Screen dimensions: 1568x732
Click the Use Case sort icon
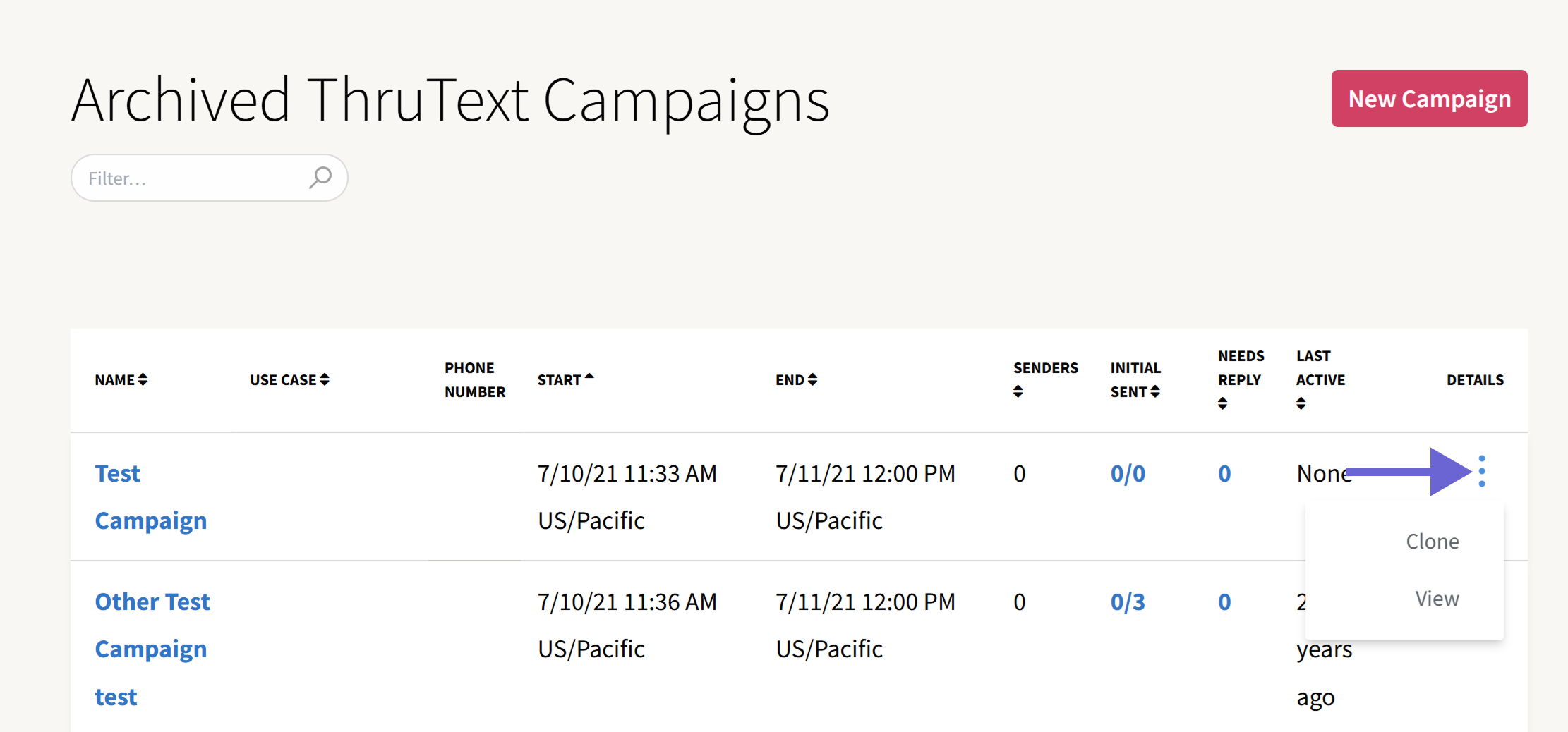coord(324,379)
